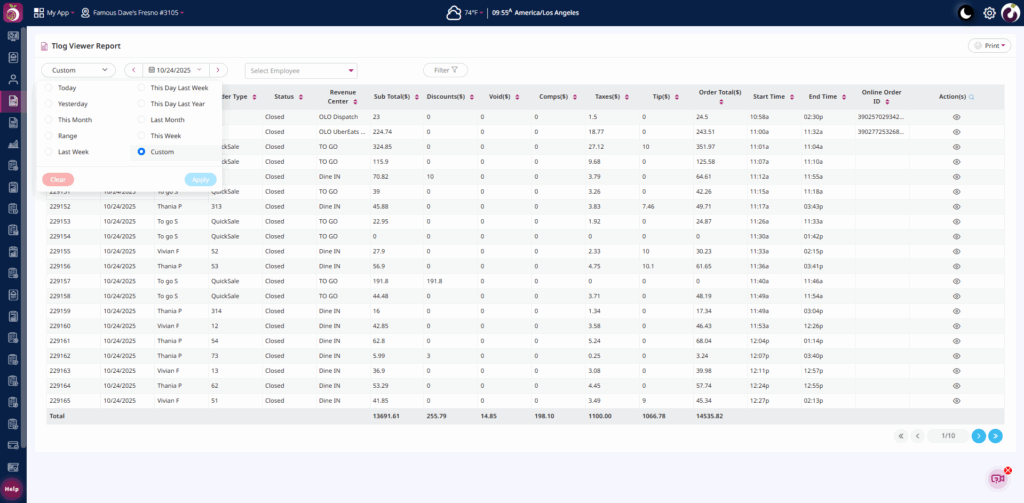This screenshot has width=1024, height=503.
Task: Click the user profile avatar
Action: tap(1010, 13)
